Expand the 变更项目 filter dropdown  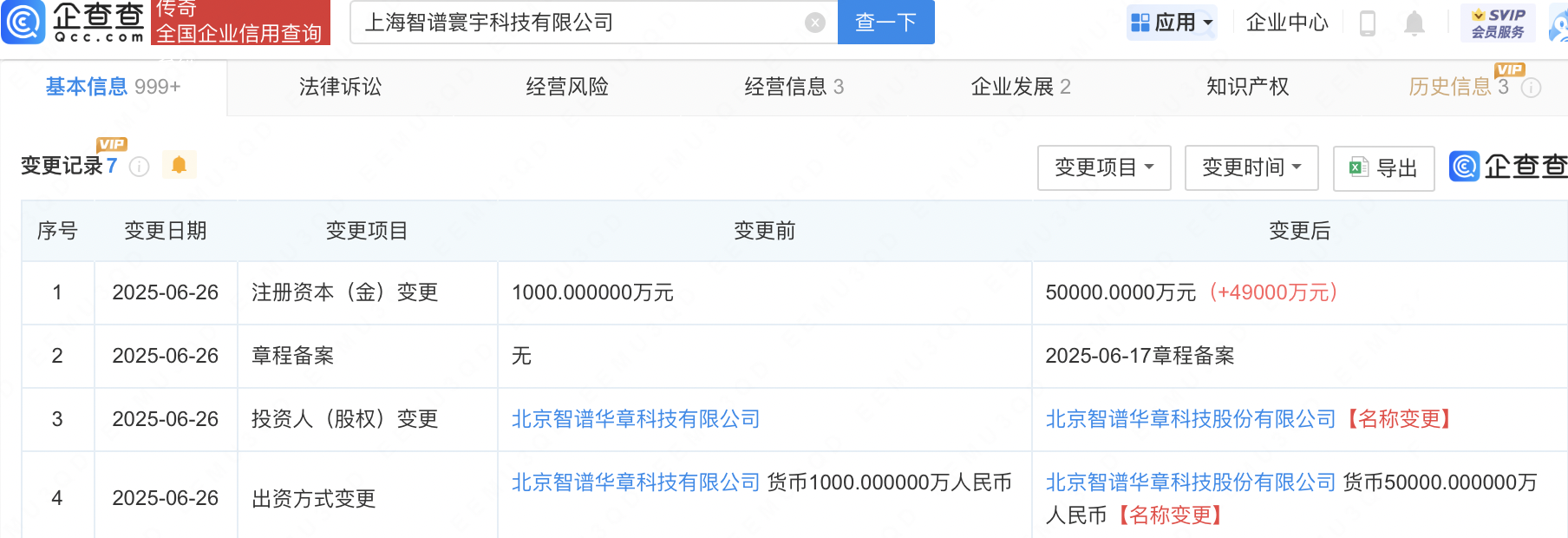(x=1104, y=167)
